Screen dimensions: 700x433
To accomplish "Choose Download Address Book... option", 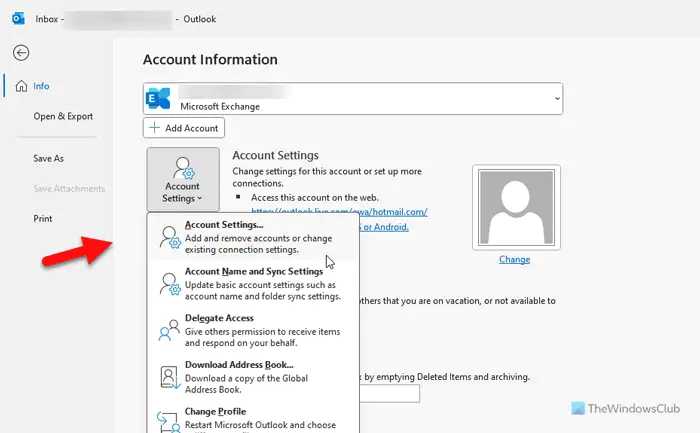I will tap(254, 377).
